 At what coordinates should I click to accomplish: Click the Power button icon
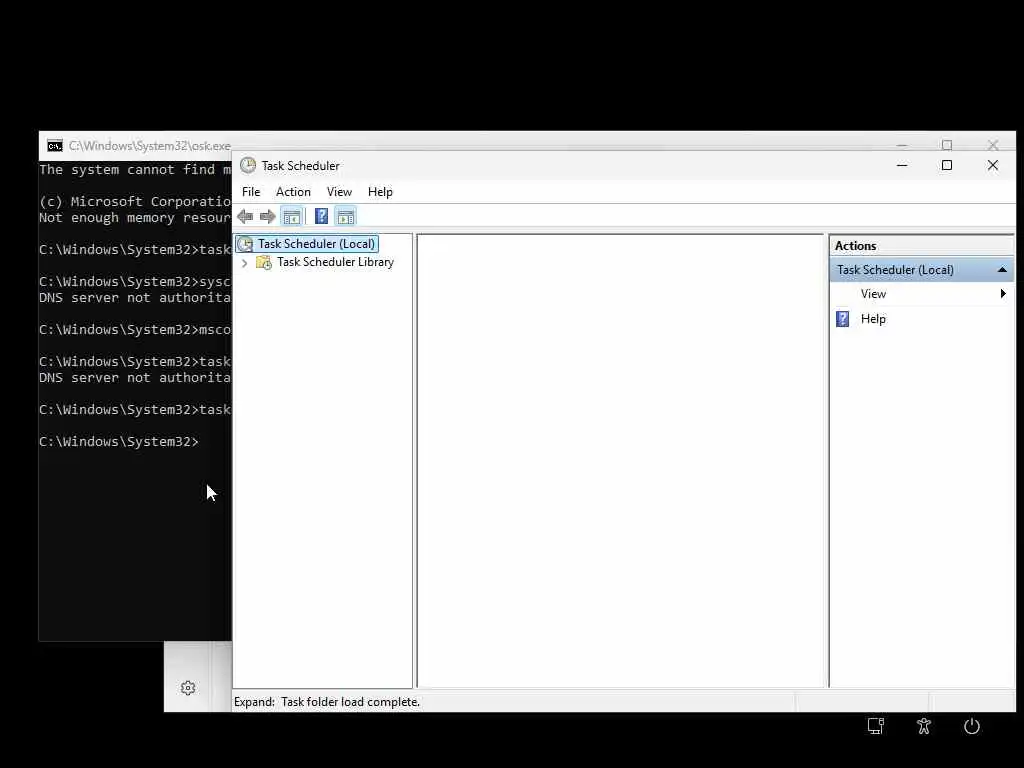[x=972, y=726]
